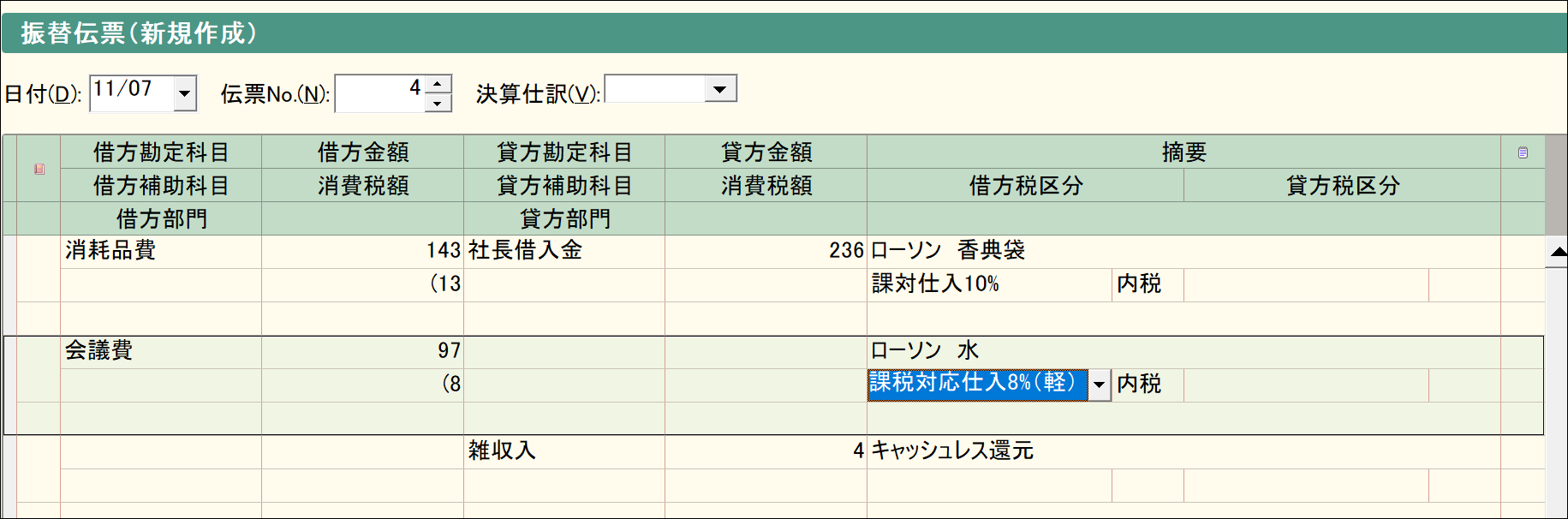The image size is (1568, 519).
Task: Select the 社長借入金 credit account cell
Action: point(564,251)
